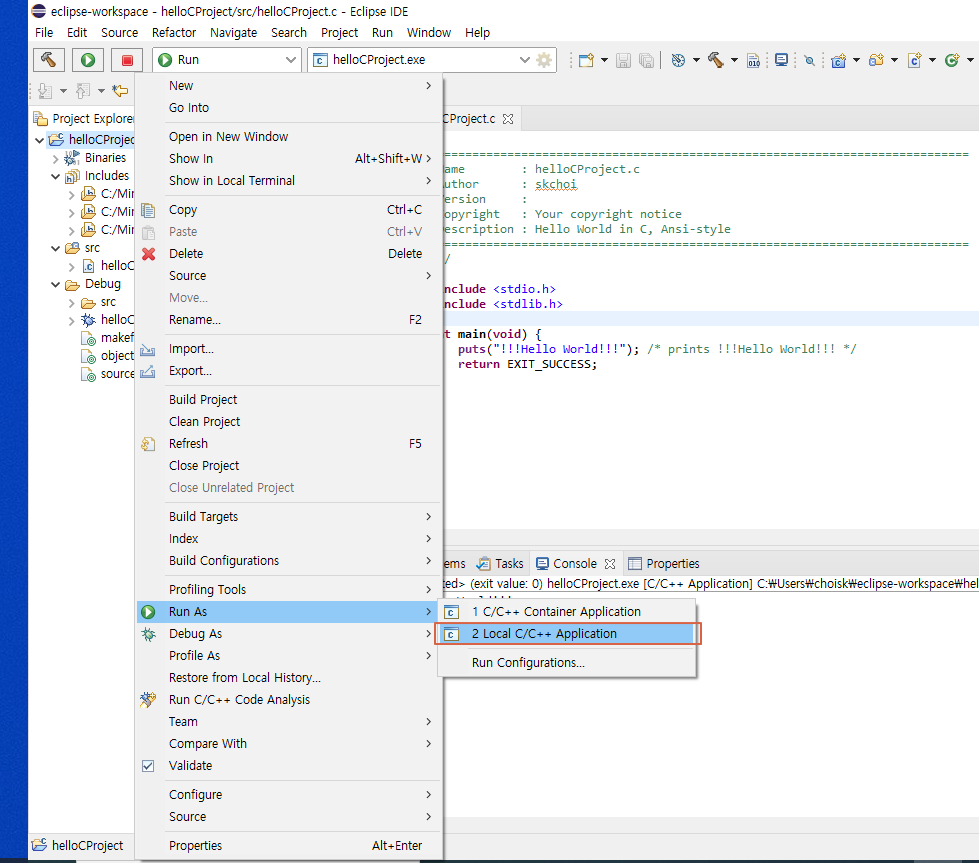Collapse the src folder tree node
979x863 pixels.
tap(56, 249)
